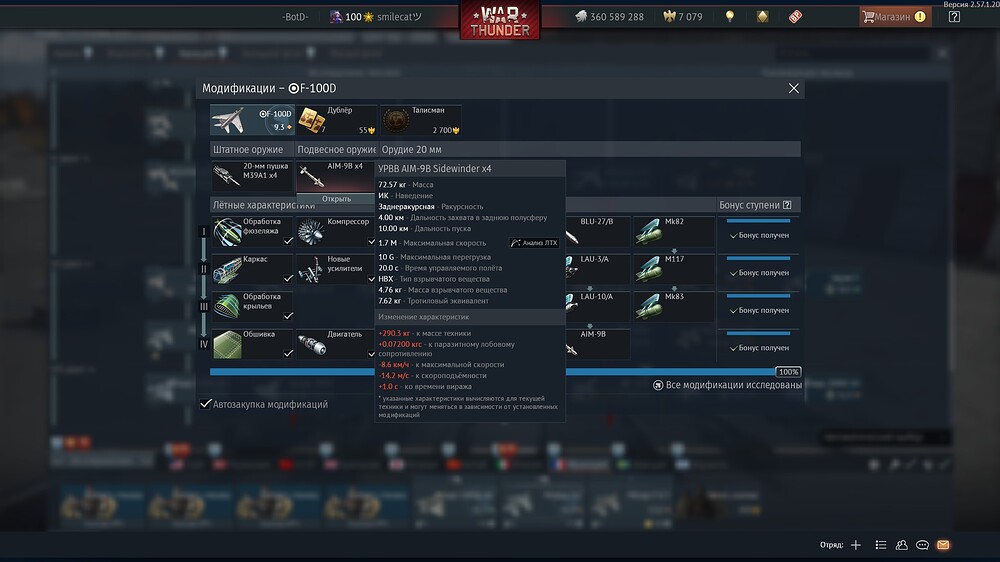This screenshot has height=562, width=1000.
Task: Click the War Thunder logo
Action: (x=500, y=20)
